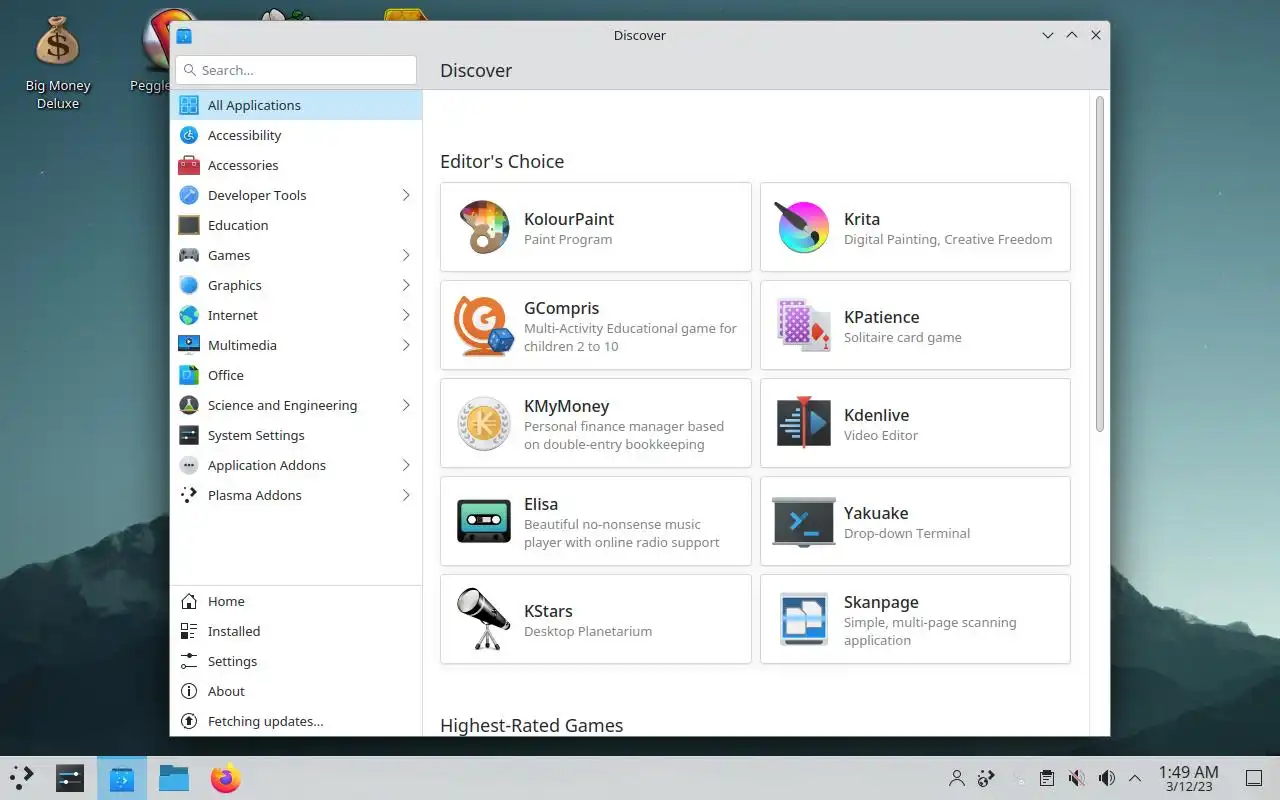Click the Show Desktop button in the taskbar
1280x800 pixels.
pos(1253,778)
